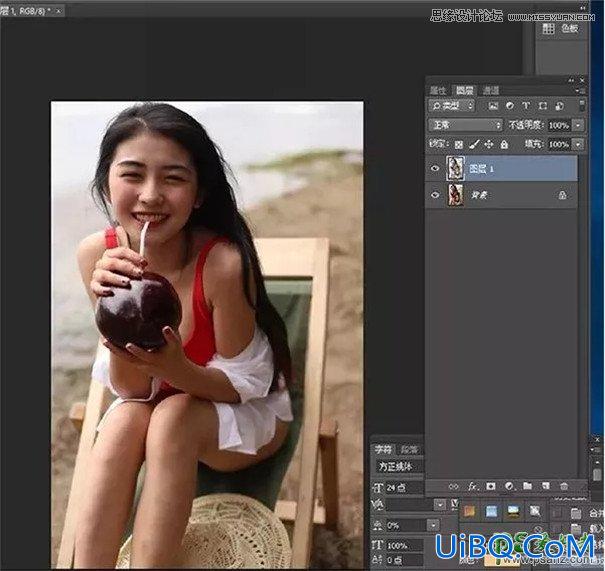Click the fill 100% value field
The height and width of the screenshot is (571, 605).
point(559,144)
